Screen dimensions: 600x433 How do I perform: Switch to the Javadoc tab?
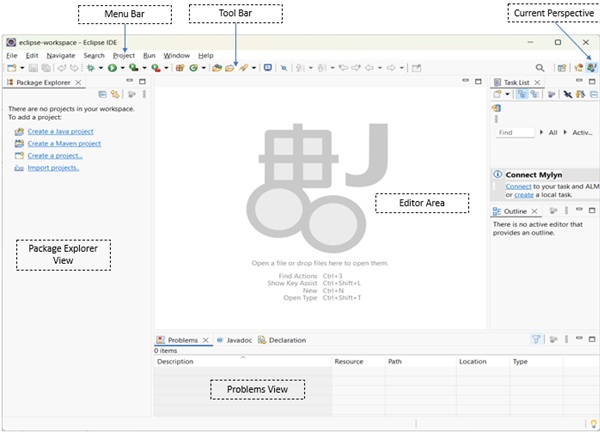pyautogui.click(x=235, y=340)
